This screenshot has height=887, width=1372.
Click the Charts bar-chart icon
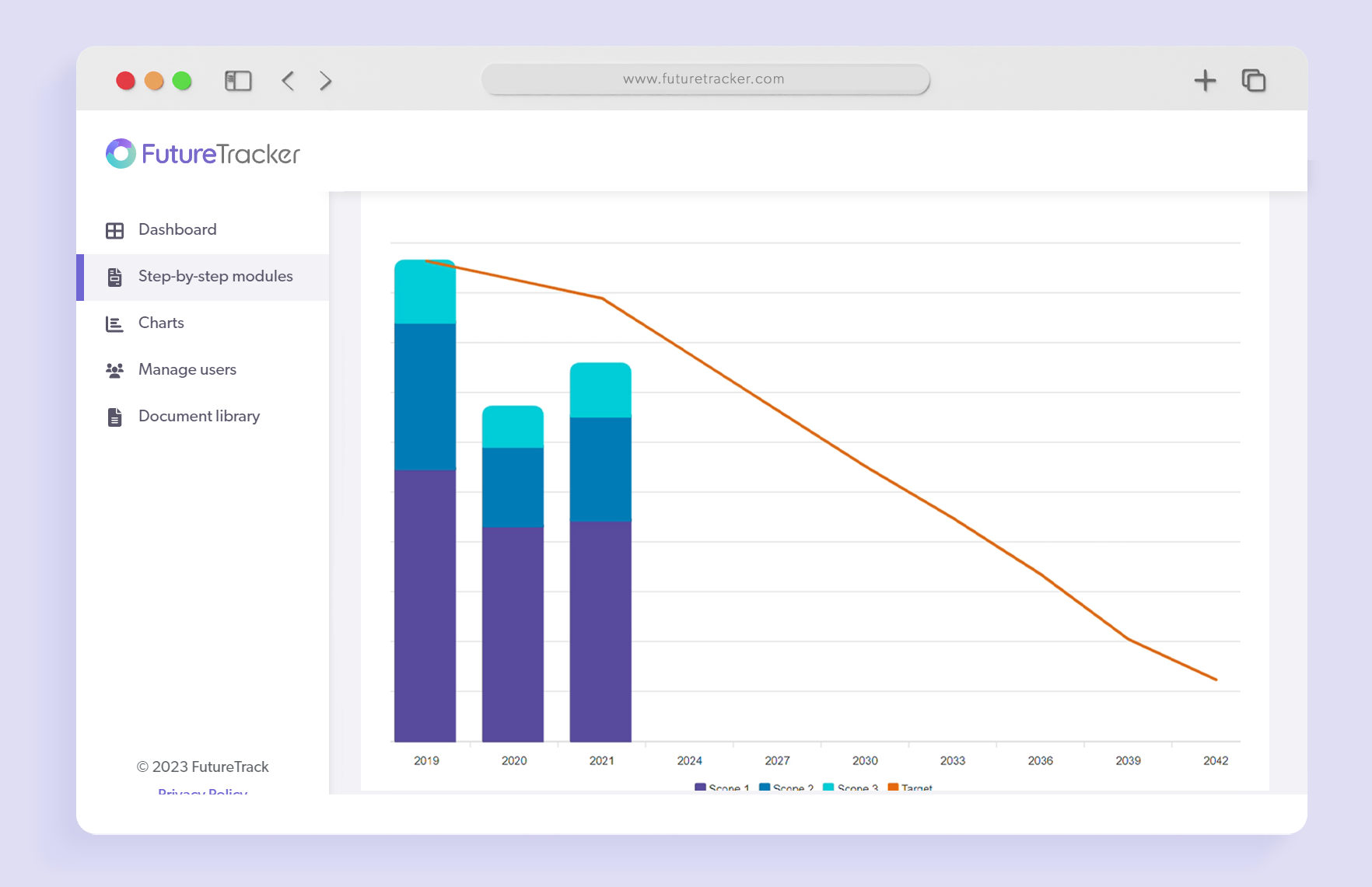coord(115,323)
